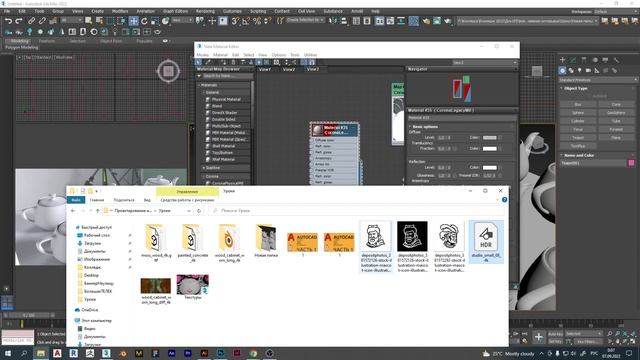Activate the Select and Move tool

tap(133, 21)
